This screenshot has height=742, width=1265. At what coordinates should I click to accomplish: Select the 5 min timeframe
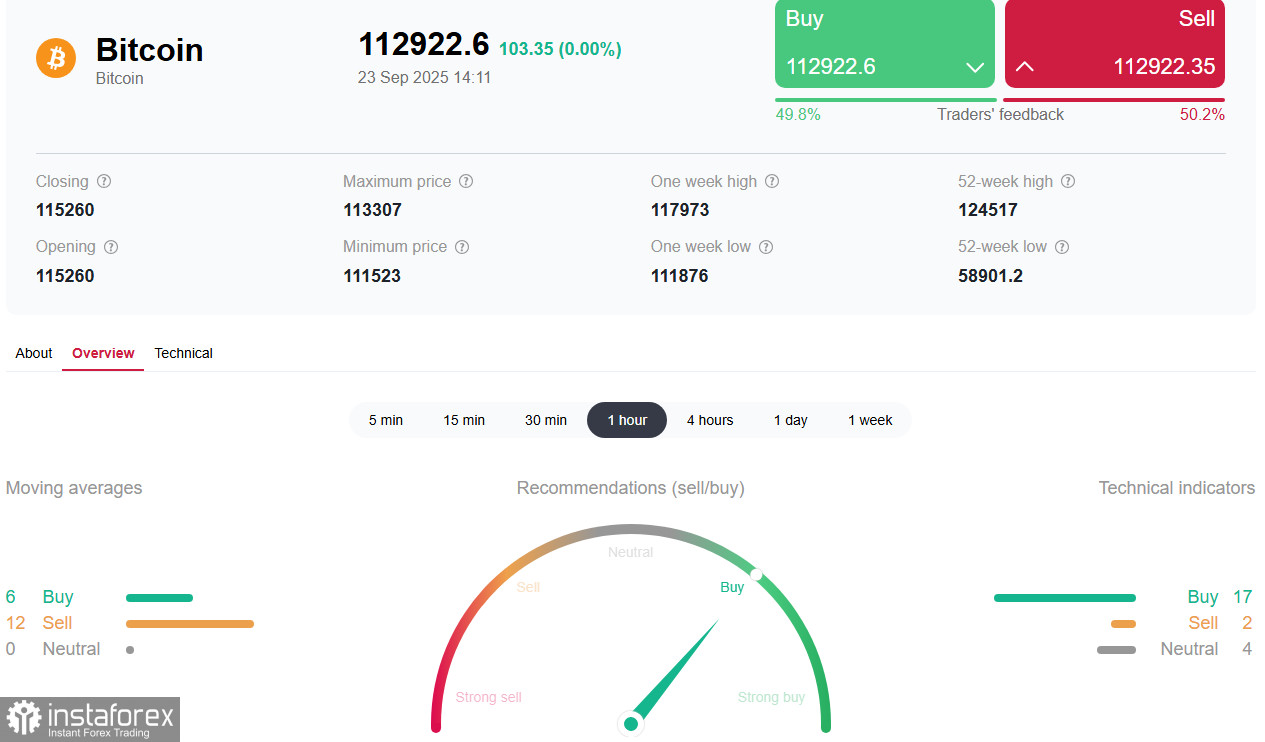tap(386, 420)
